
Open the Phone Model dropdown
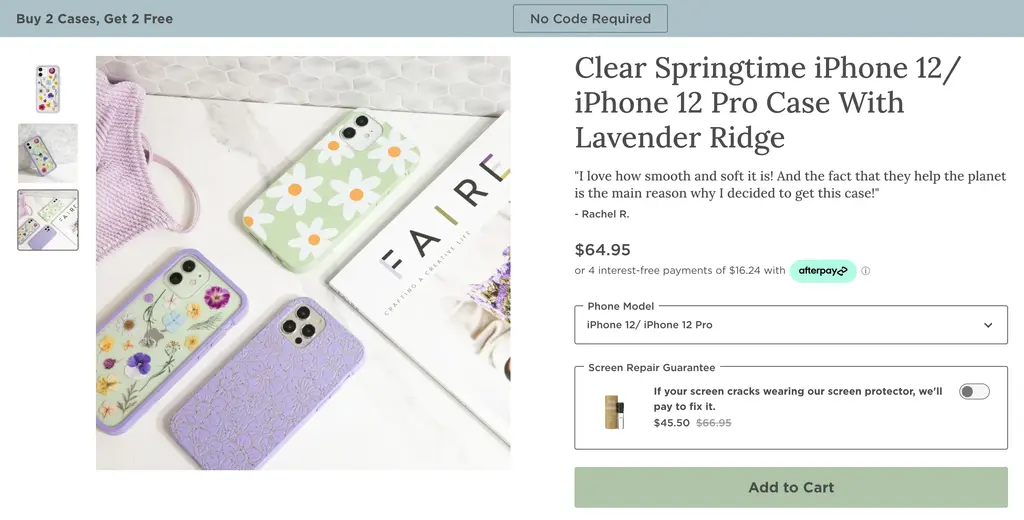point(790,325)
